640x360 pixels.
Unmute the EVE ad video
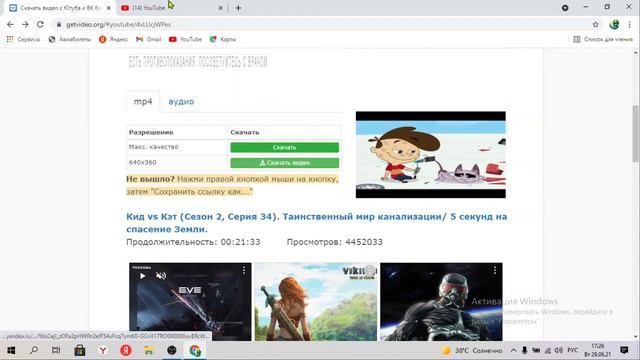point(161,276)
